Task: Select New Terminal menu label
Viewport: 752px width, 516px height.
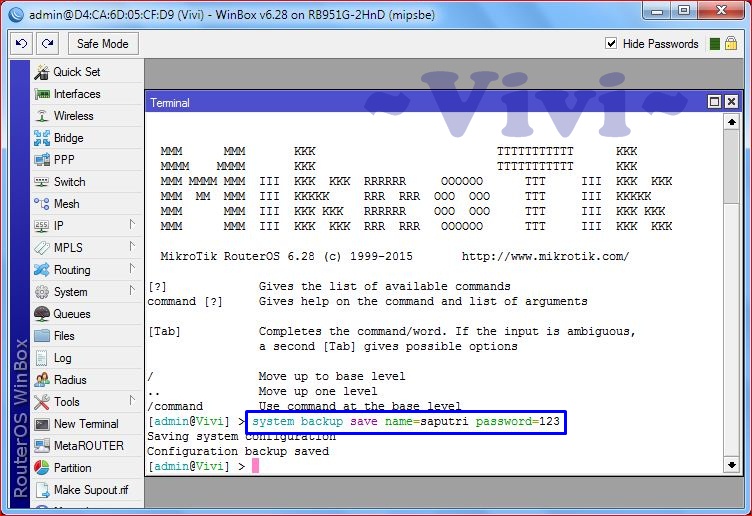Action: point(86,424)
